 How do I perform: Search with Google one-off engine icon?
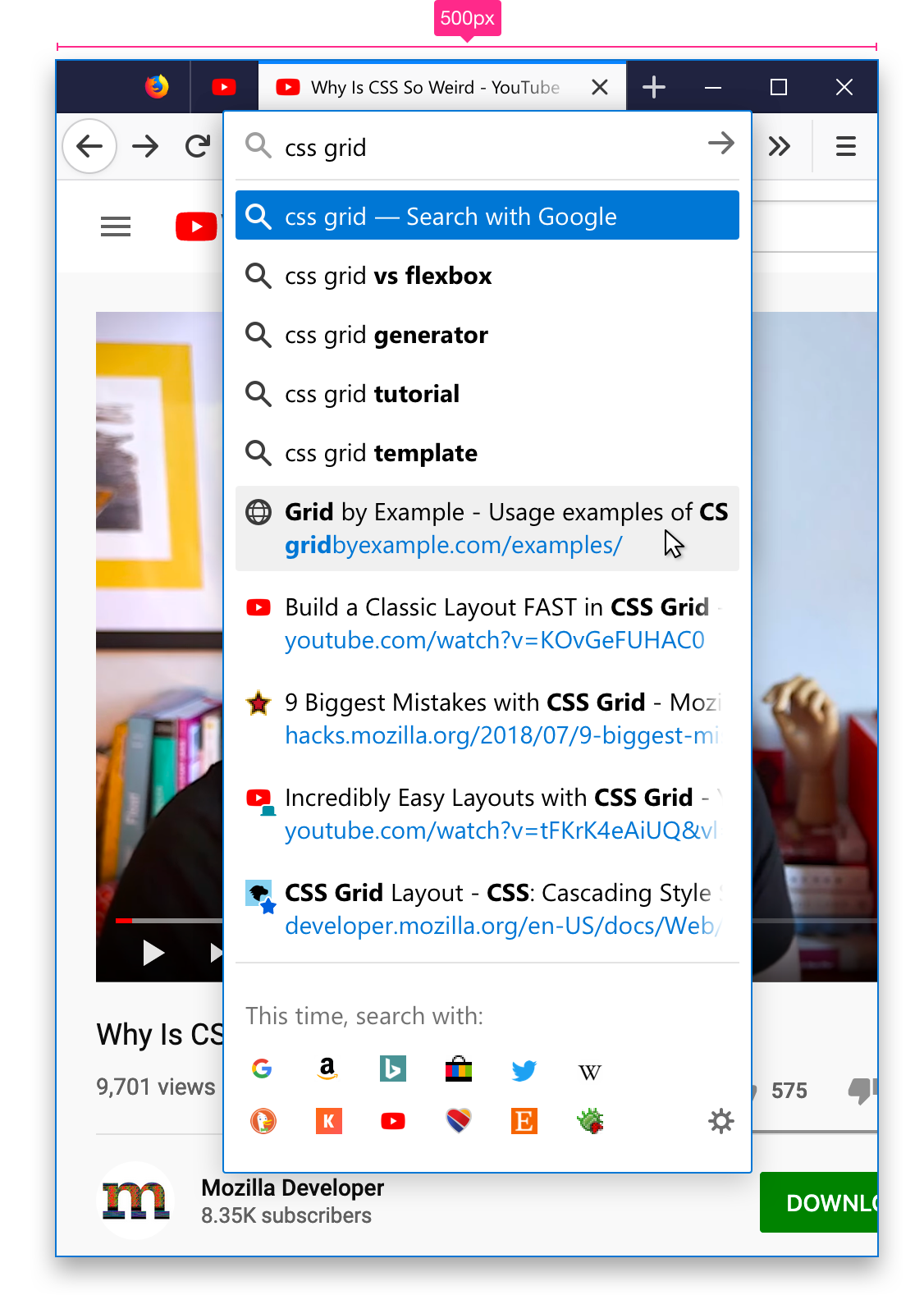[262, 1068]
